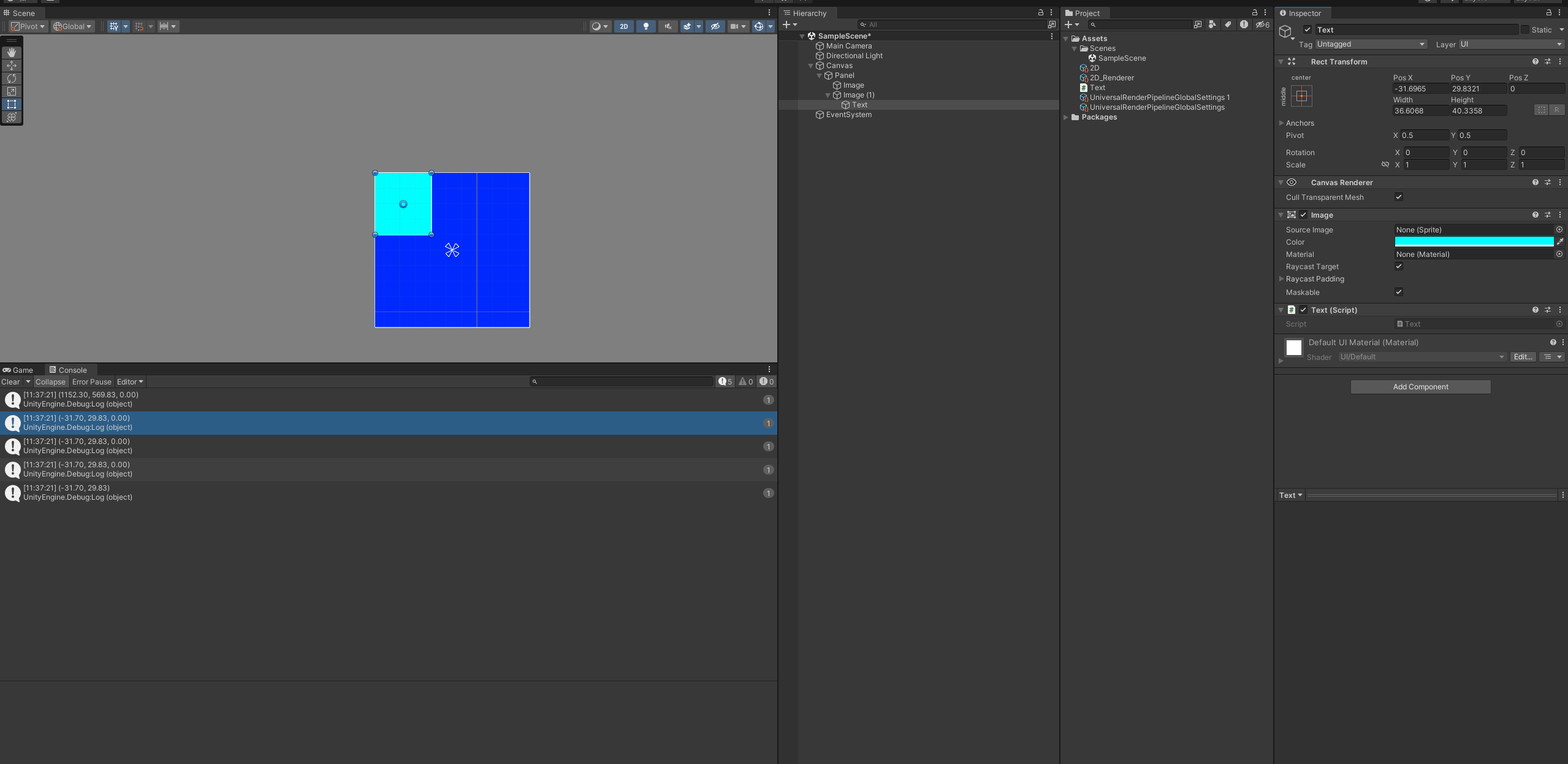Toggle Error Pause in Console

click(92, 381)
